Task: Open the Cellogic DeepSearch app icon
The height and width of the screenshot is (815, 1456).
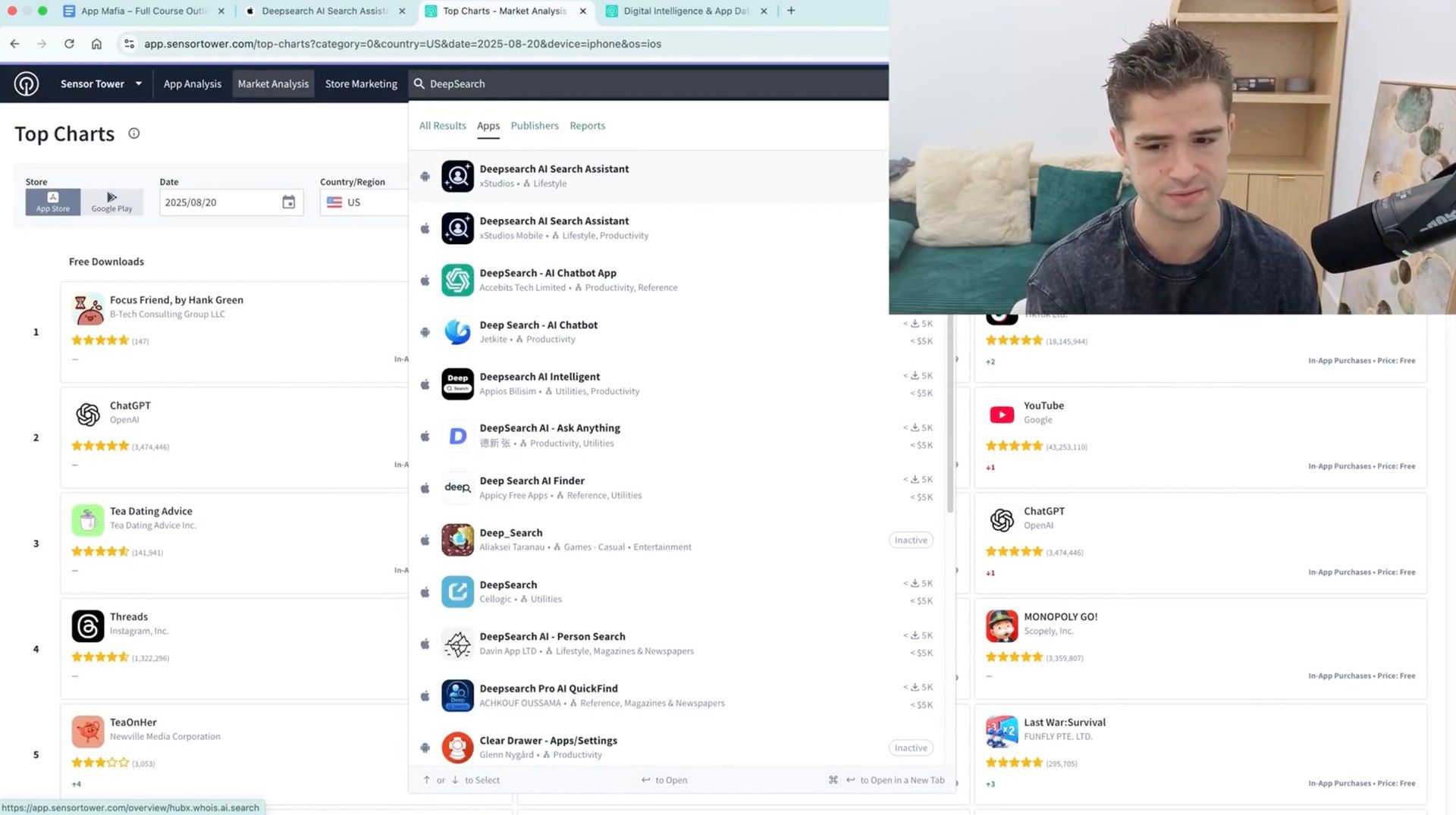Action: coord(457,591)
